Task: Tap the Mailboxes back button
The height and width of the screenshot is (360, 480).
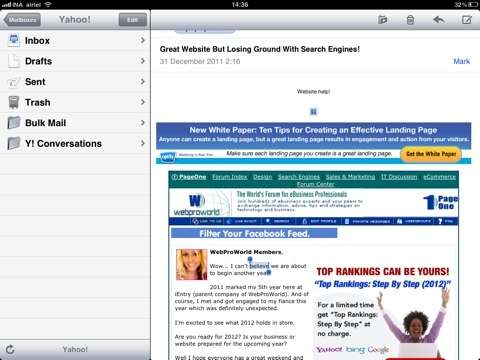Action: (22, 20)
